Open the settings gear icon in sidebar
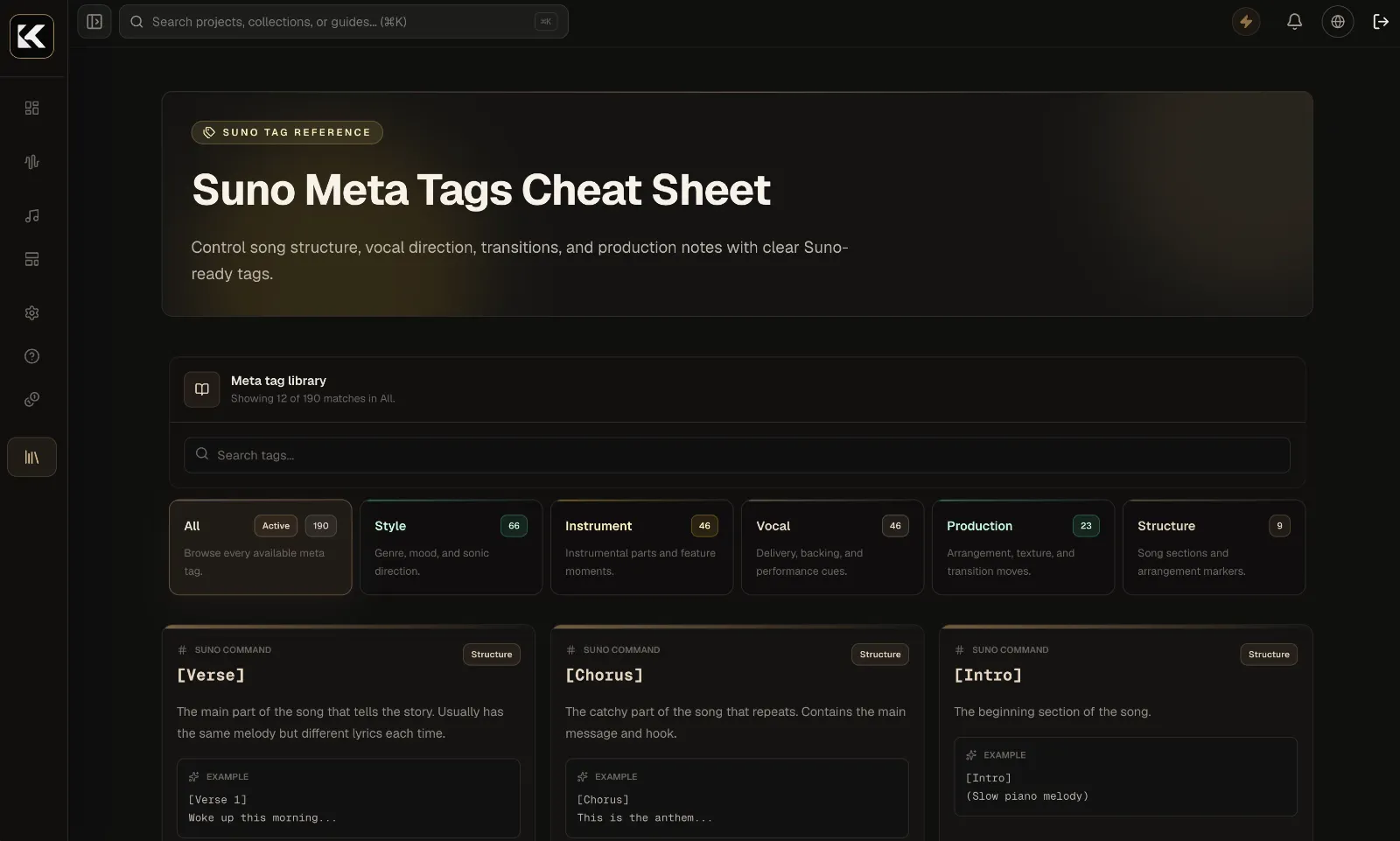The height and width of the screenshot is (841, 1400). (32, 312)
